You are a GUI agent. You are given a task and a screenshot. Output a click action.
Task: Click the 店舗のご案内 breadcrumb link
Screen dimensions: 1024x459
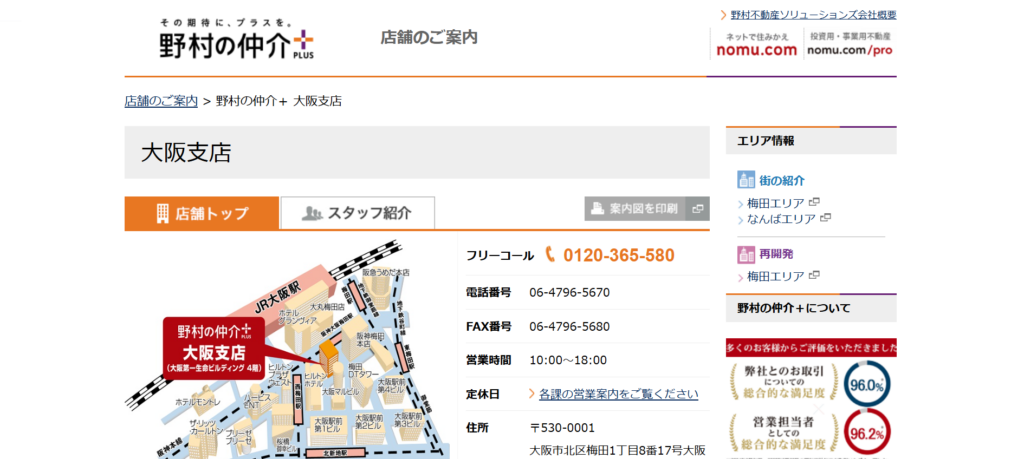(x=161, y=101)
